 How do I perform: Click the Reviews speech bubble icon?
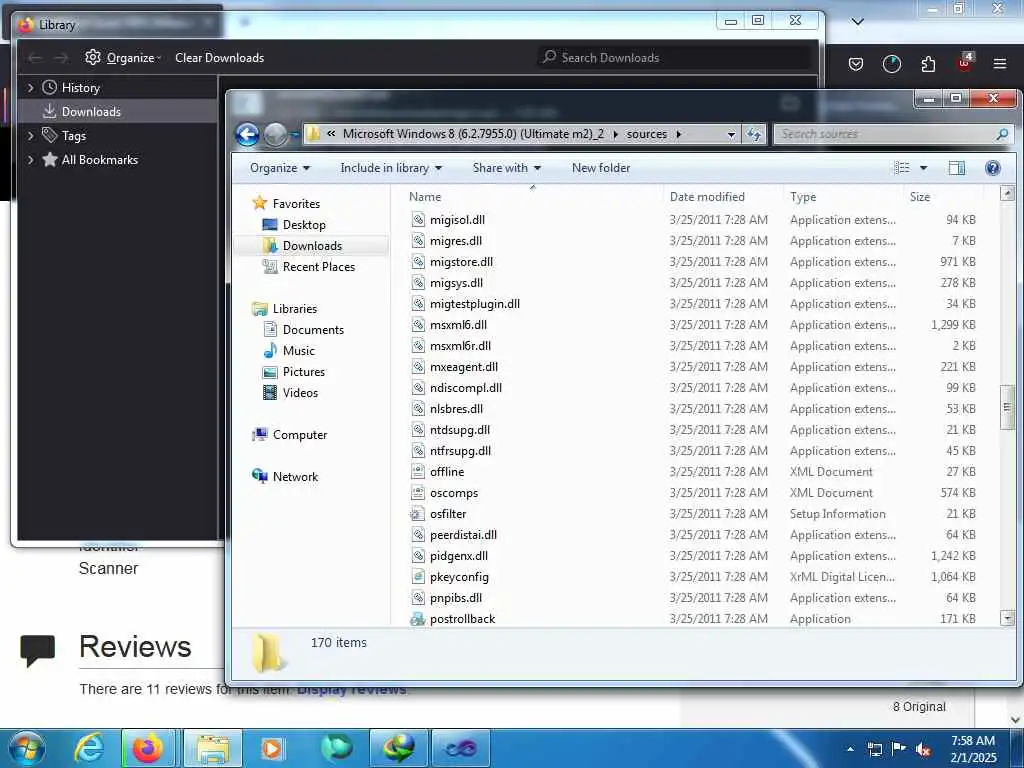coord(37,649)
